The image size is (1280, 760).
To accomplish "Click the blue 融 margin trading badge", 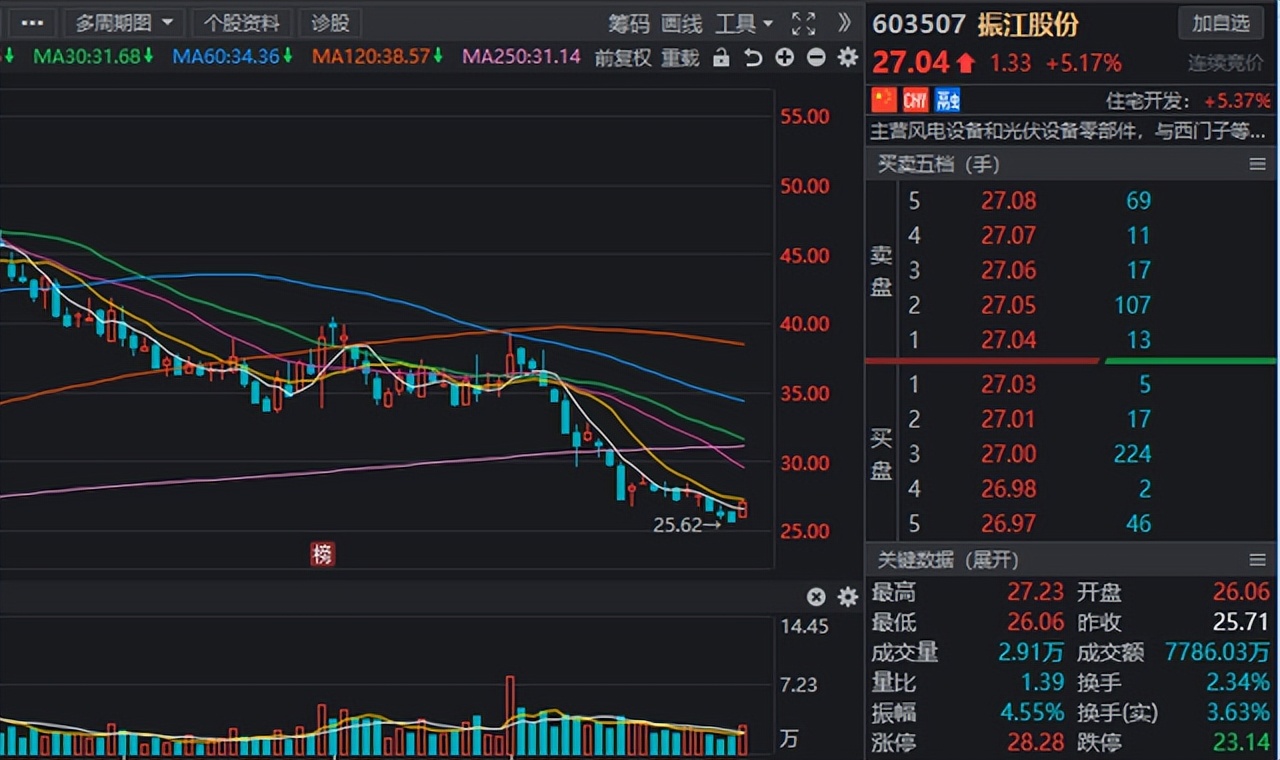I will pyautogui.click(x=947, y=100).
